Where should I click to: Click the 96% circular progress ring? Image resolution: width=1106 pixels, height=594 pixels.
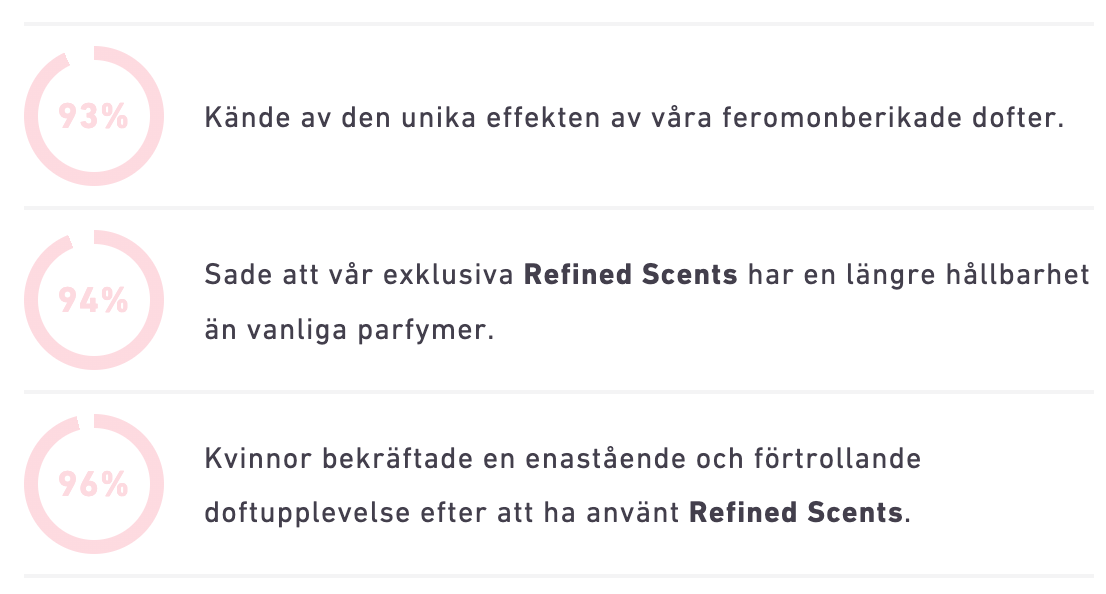tap(94, 484)
